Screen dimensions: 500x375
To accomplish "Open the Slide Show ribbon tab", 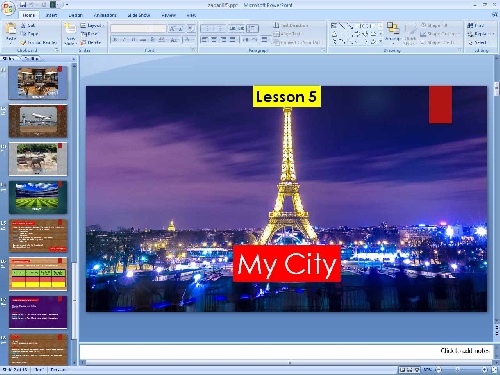I will (139, 15).
